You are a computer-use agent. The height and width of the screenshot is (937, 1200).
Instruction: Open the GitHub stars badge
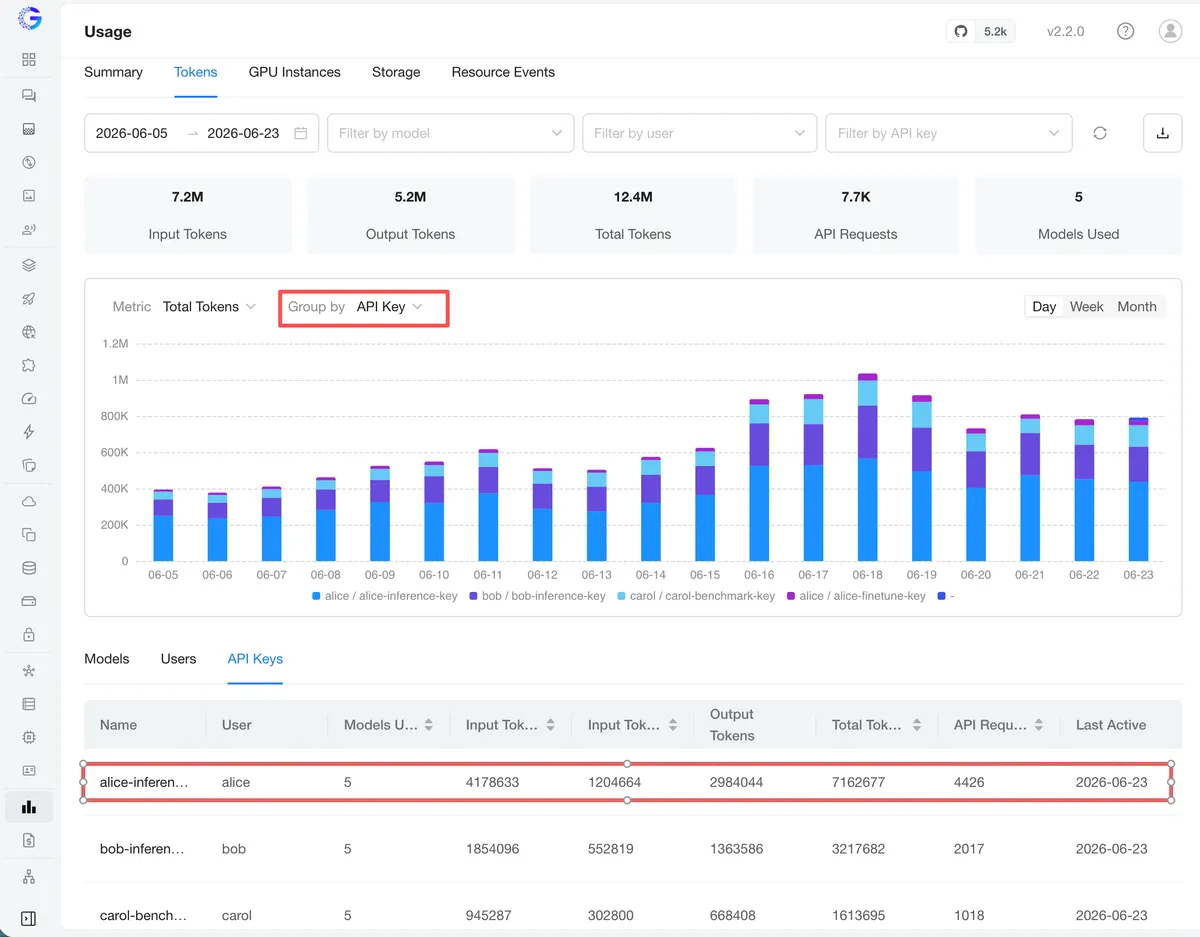point(981,31)
